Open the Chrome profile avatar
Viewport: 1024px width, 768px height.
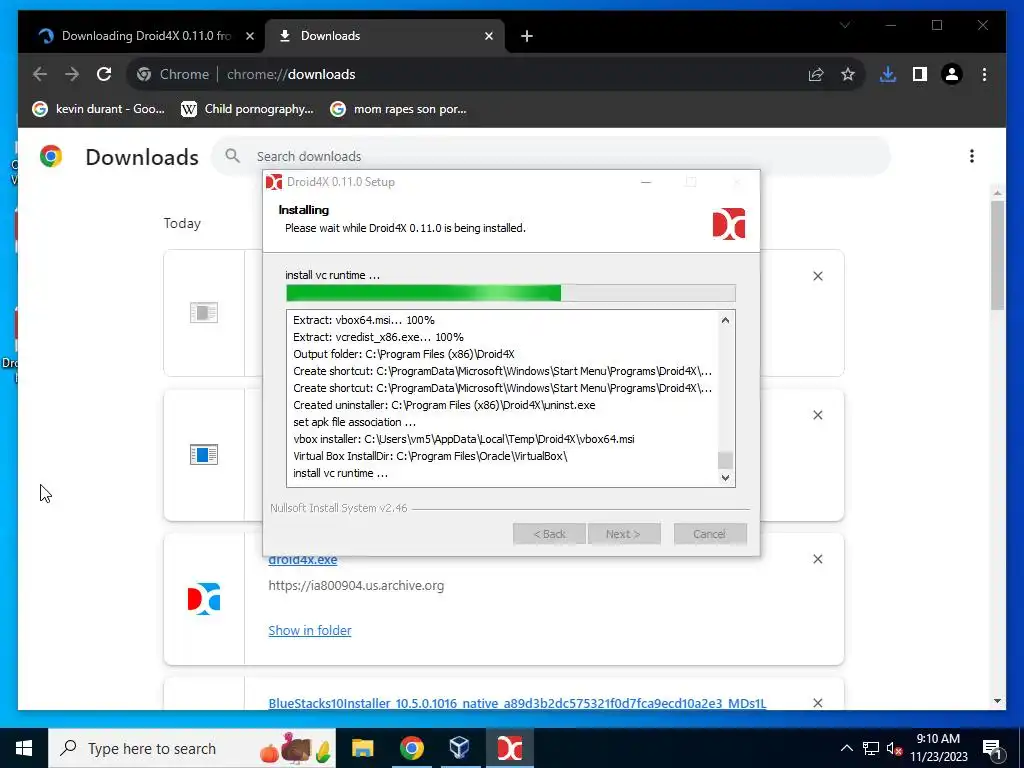(x=952, y=74)
